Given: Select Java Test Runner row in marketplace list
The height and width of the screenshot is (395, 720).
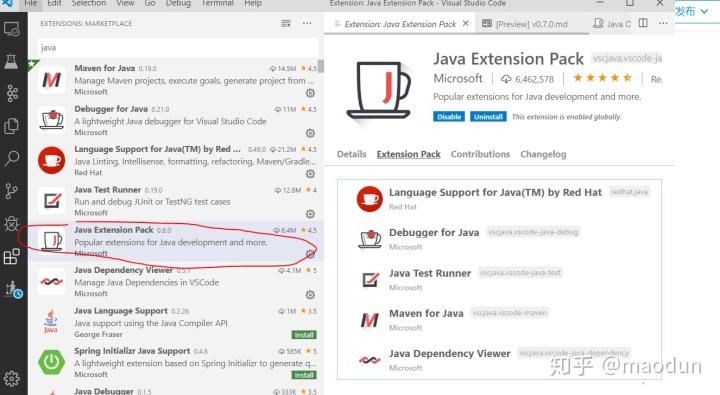Looking at the screenshot, I should [176, 201].
